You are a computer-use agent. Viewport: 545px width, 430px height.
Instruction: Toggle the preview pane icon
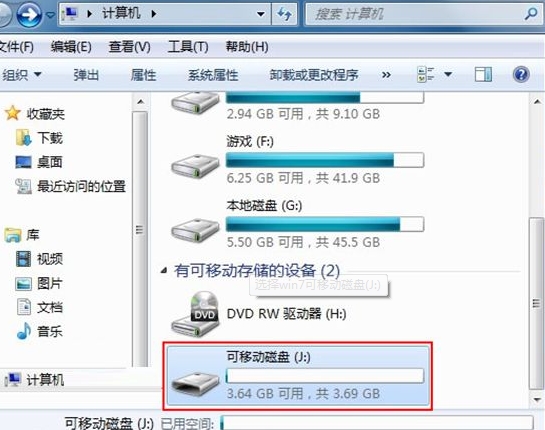tap(483, 74)
